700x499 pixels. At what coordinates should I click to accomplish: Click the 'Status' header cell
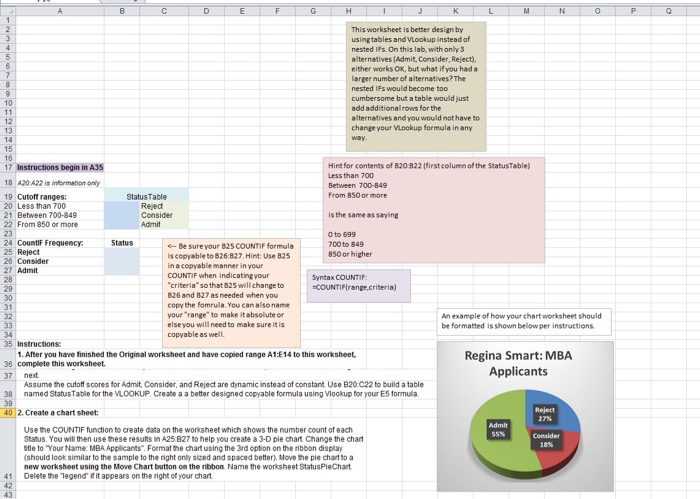(122, 243)
